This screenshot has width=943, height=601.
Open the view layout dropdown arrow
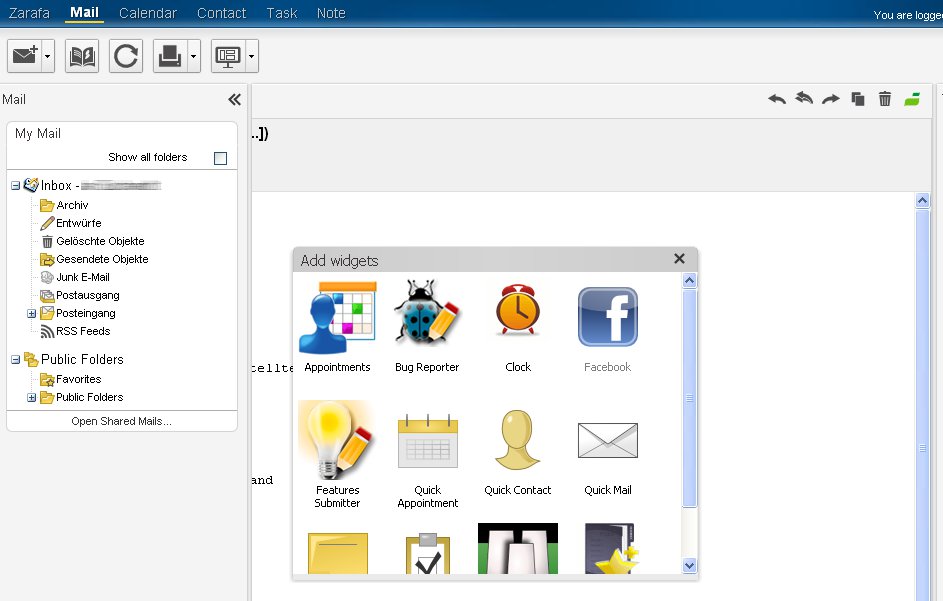[251, 56]
